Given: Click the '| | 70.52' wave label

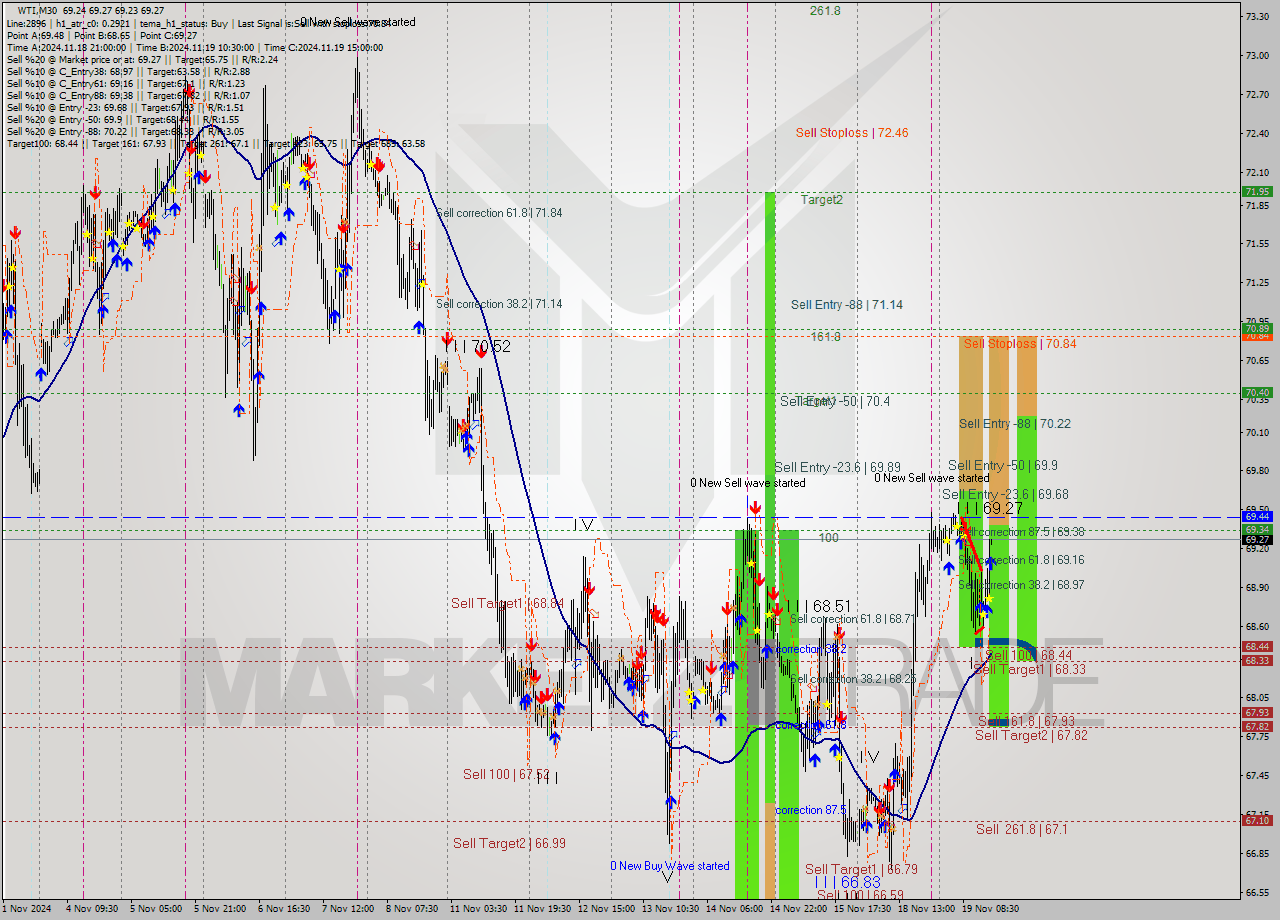Looking at the screenshot, I should 482,347.
